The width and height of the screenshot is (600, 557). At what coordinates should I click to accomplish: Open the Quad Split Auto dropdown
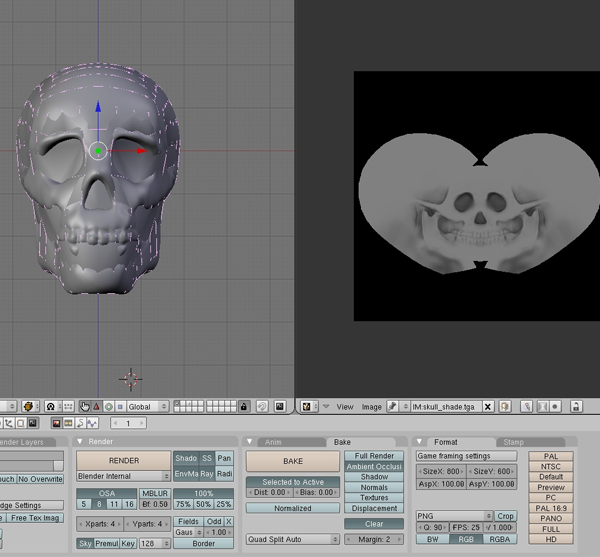tap(293, 539)
